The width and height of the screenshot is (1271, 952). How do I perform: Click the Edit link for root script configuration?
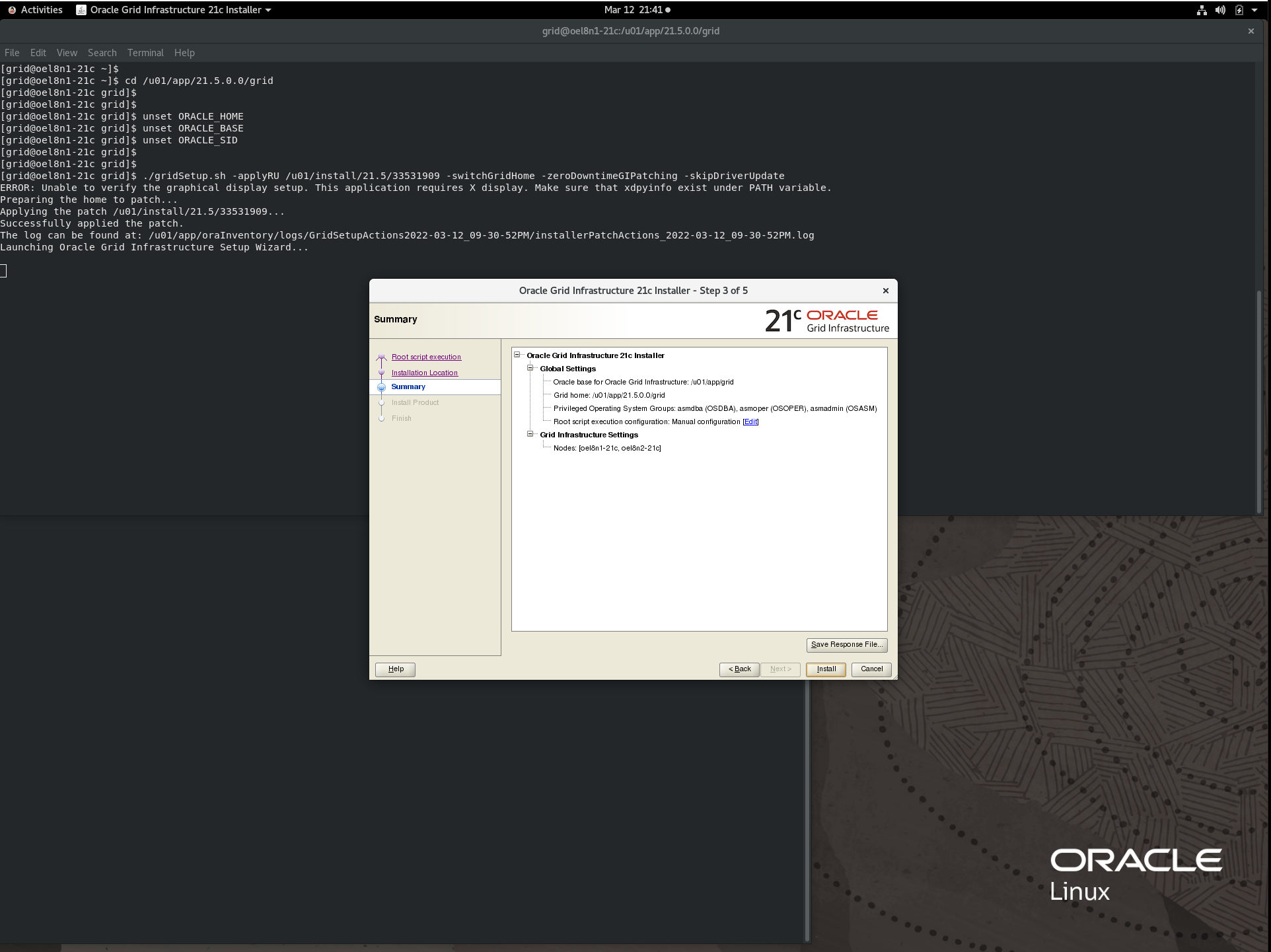point(750,421)
